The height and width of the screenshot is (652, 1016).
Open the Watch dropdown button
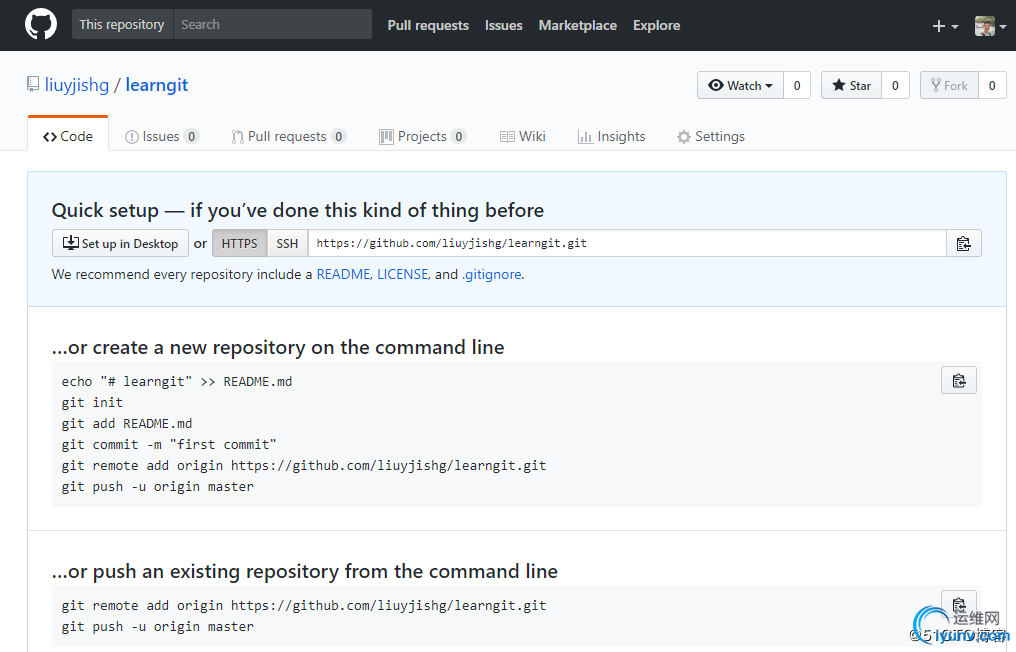point(740,86)
